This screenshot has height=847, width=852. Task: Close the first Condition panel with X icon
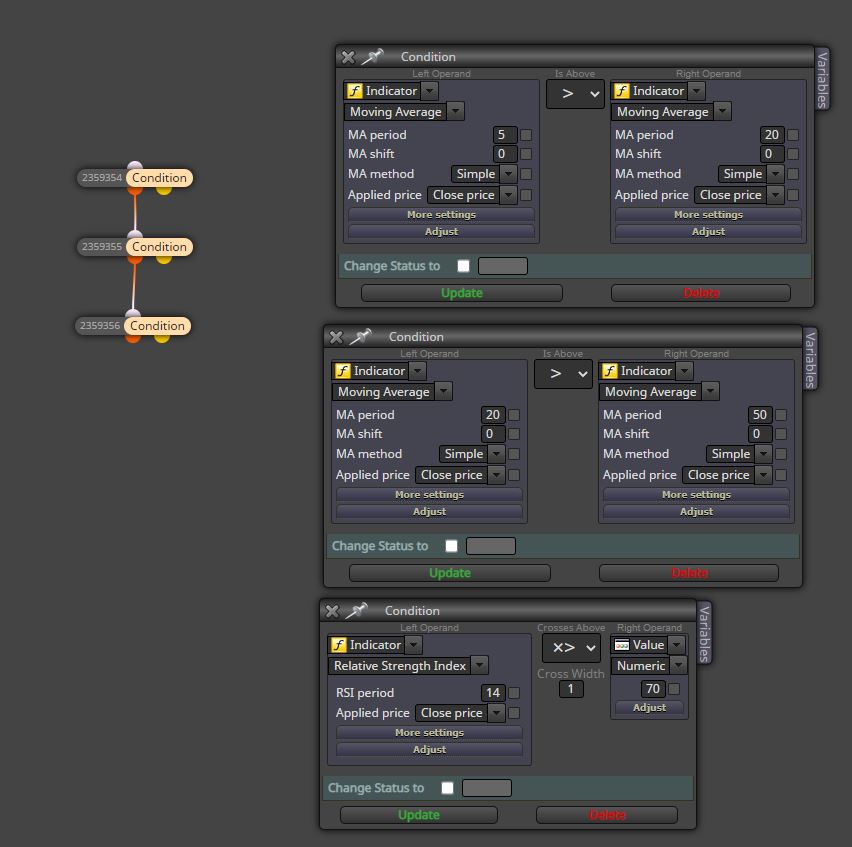click(348, 57)
